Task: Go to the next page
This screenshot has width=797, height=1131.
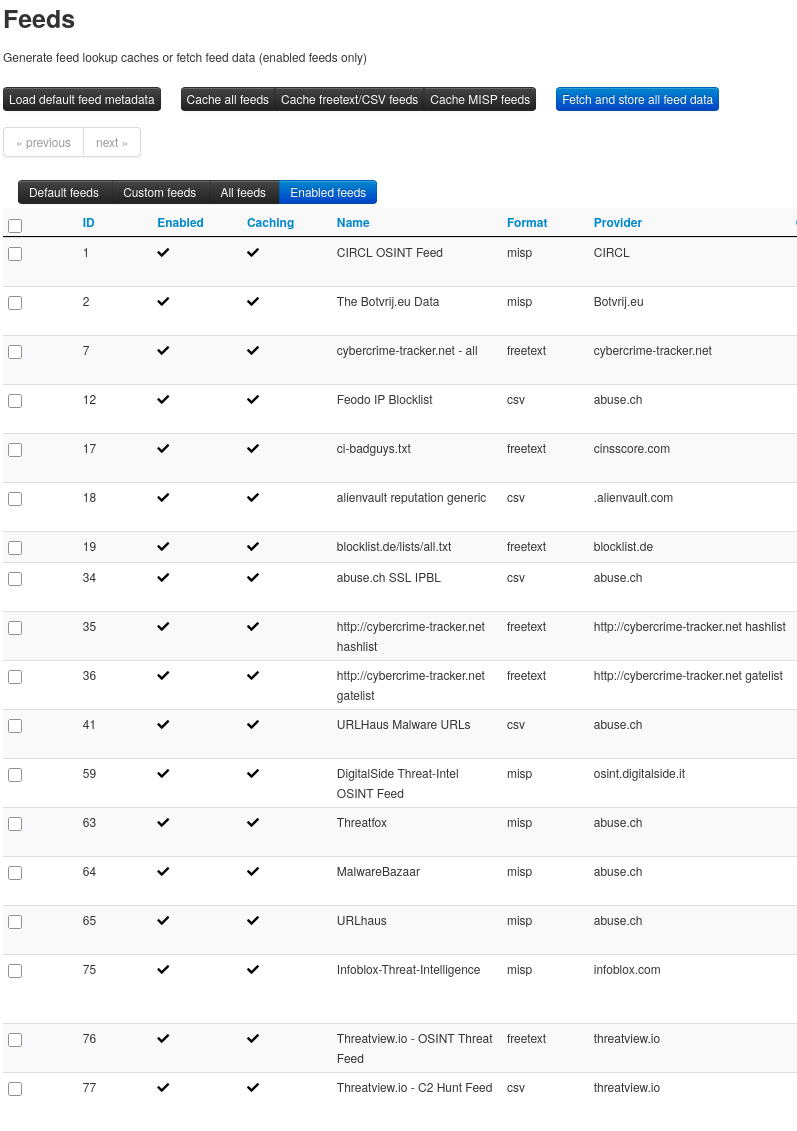Action: tap(112, 143)
